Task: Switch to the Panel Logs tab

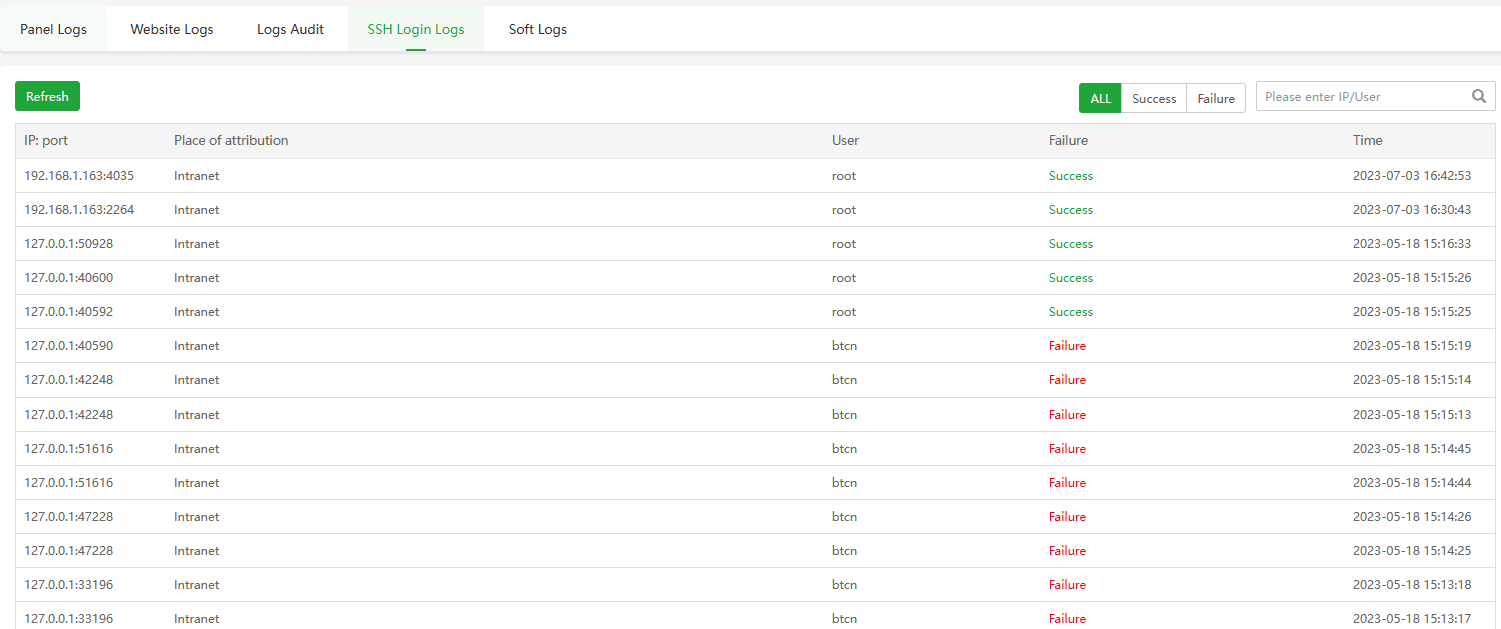Action: point(53,29)
